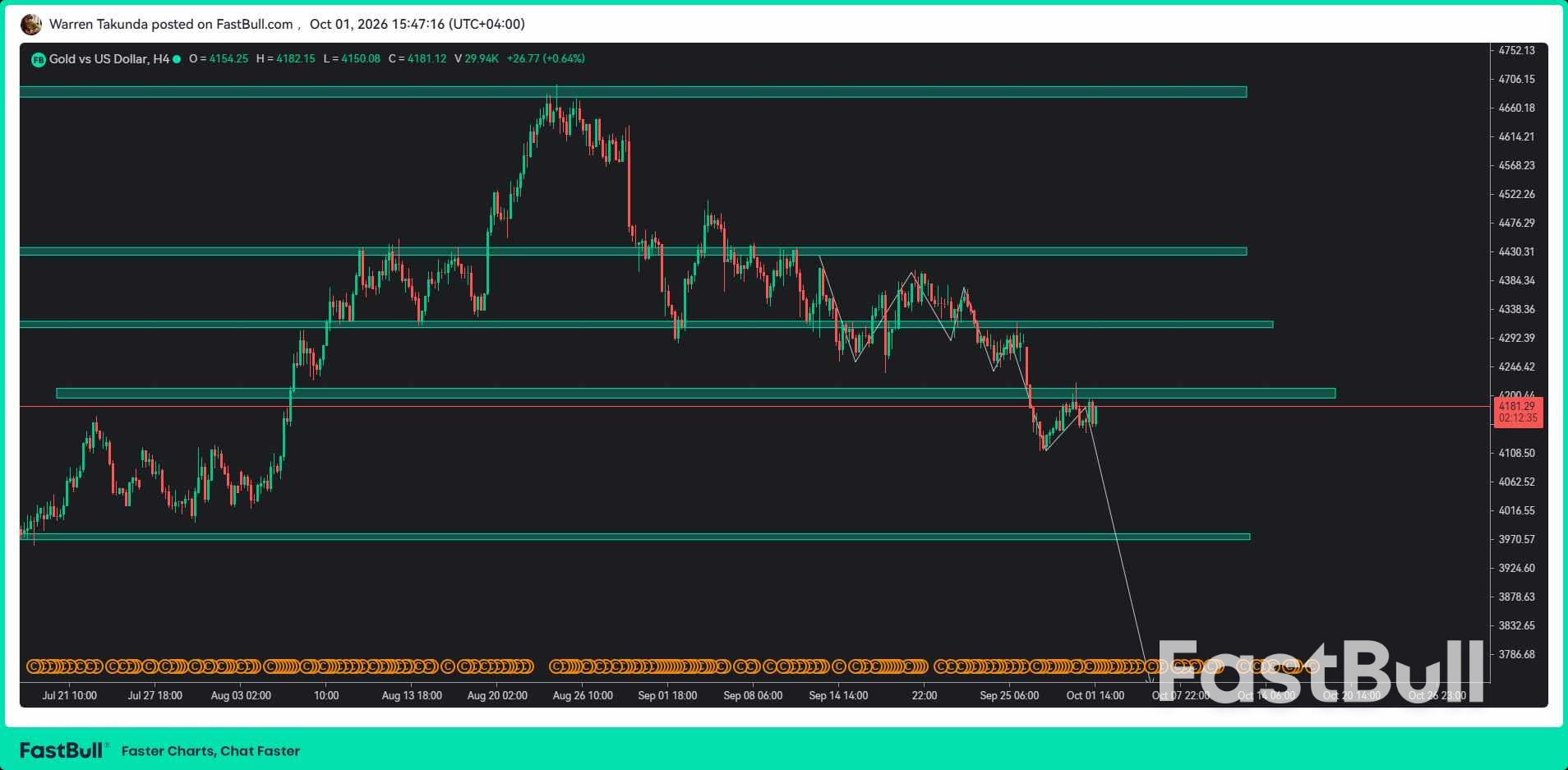Viewport: 1568px width, 770px height.
Task: Click the 'Warren Takunda posted on FastBull.com' text
Action: click(171, 25)
